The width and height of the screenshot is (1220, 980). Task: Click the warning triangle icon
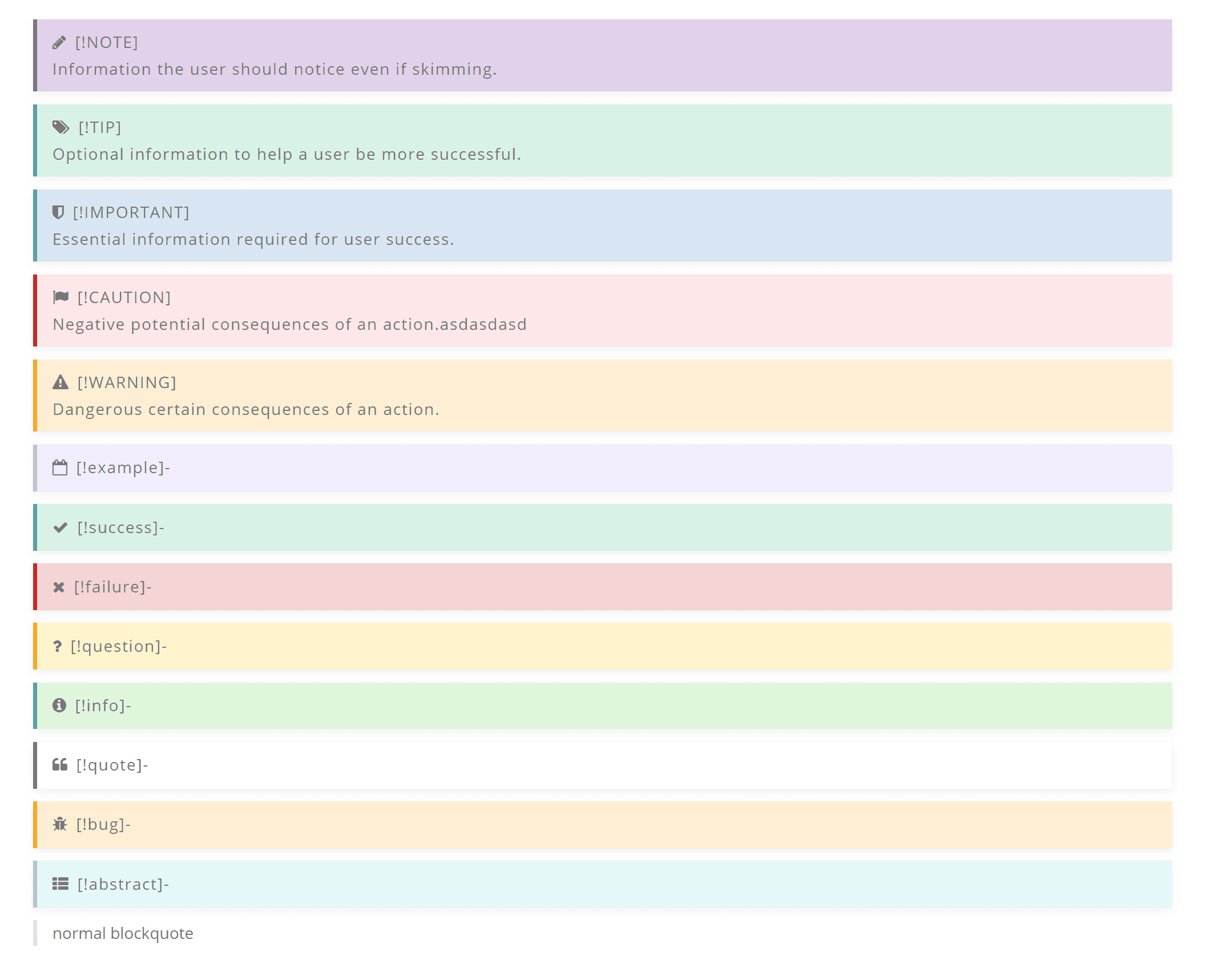click(x=60, y=382)
